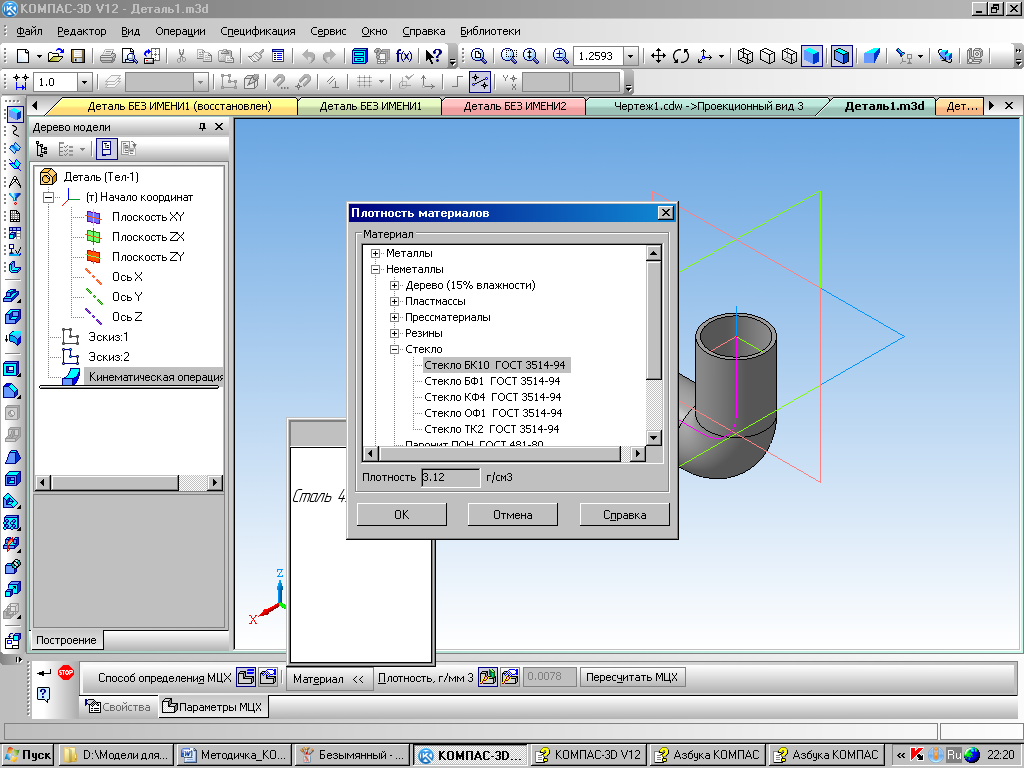Select Ось Z in the model tree
The height and width of the screenshot is (768, 1024).
127,317
